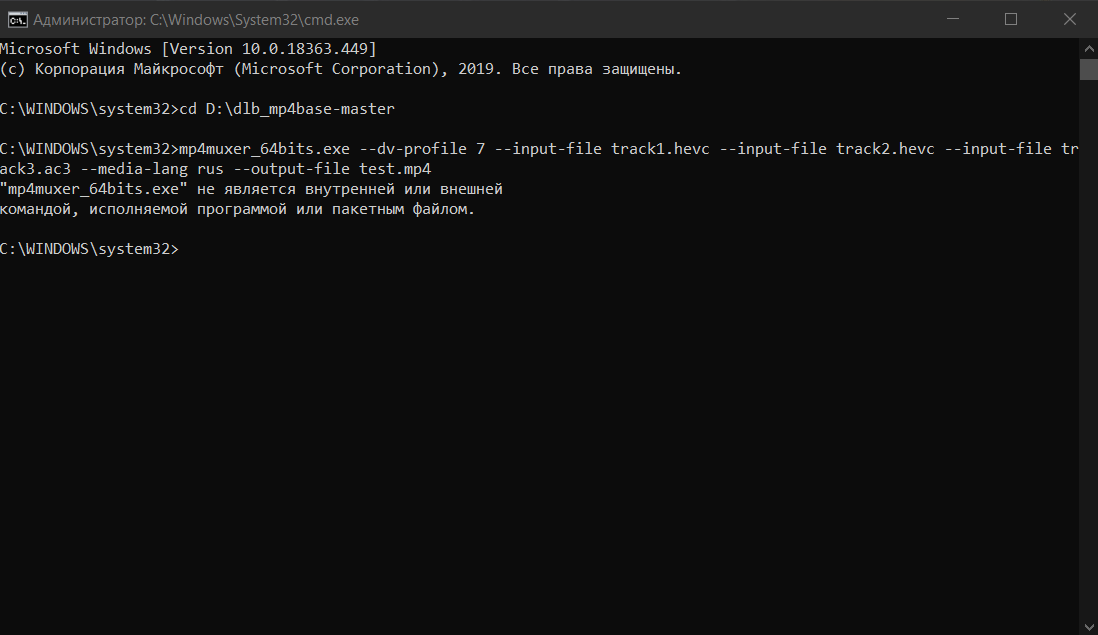This screenshot has width=1098, height=635.
Task: Click the scrollbar up arrow
Action: click(x=1088, y=48)
